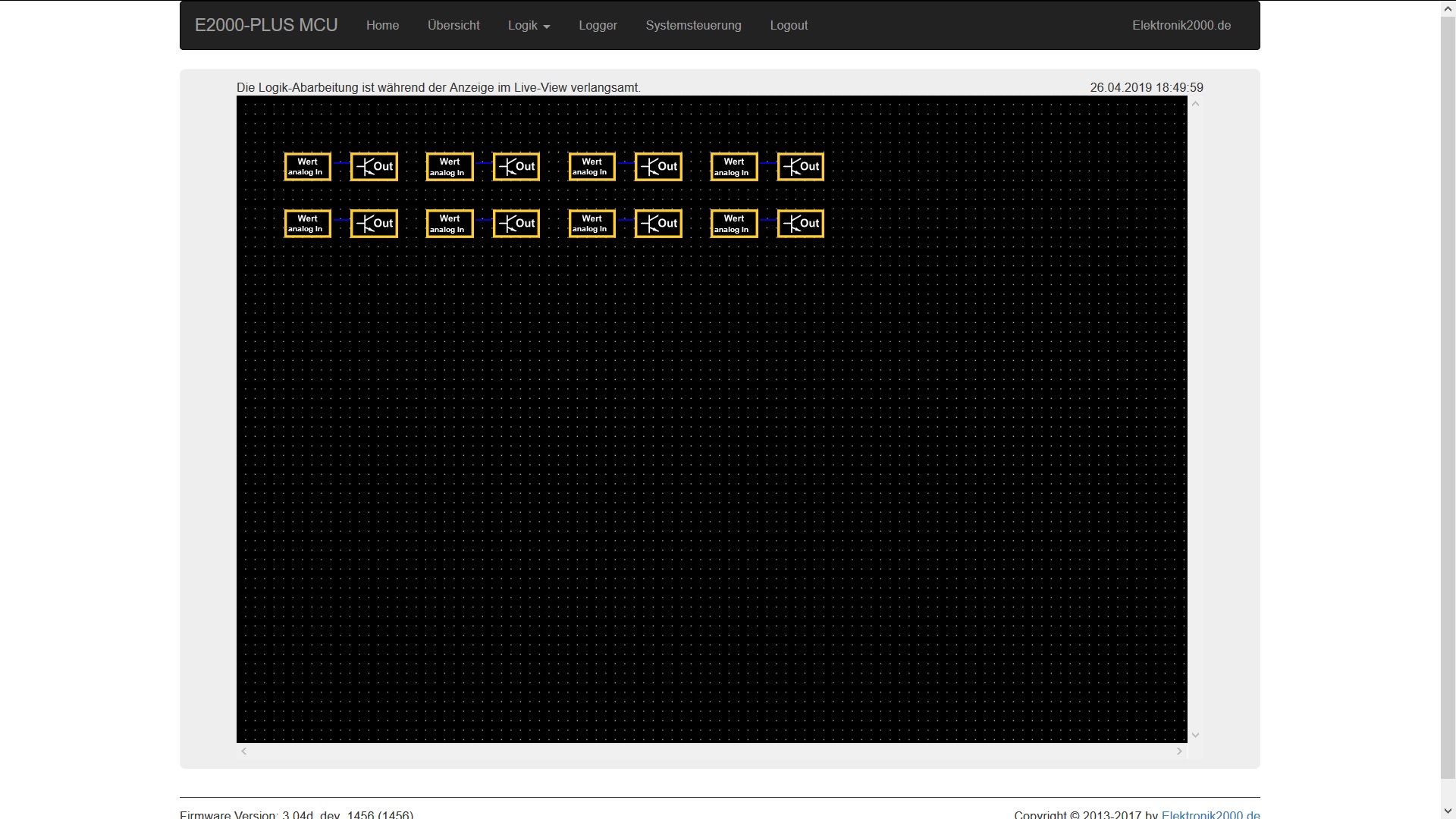Image resolution: width=1456 pixels, height=819 pixels.
Task: Open Elektronik2000.de link in navbar
Action: 1181,25
